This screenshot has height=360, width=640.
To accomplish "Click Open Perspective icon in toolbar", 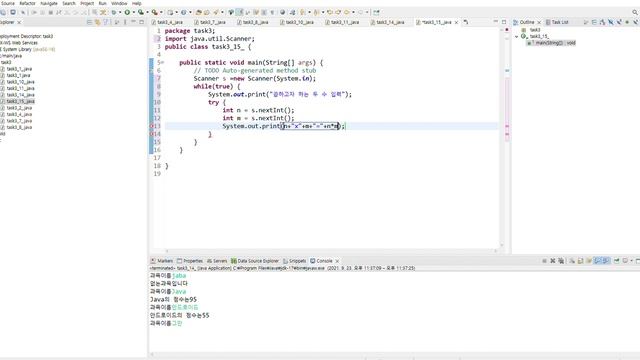I will 376,12.
